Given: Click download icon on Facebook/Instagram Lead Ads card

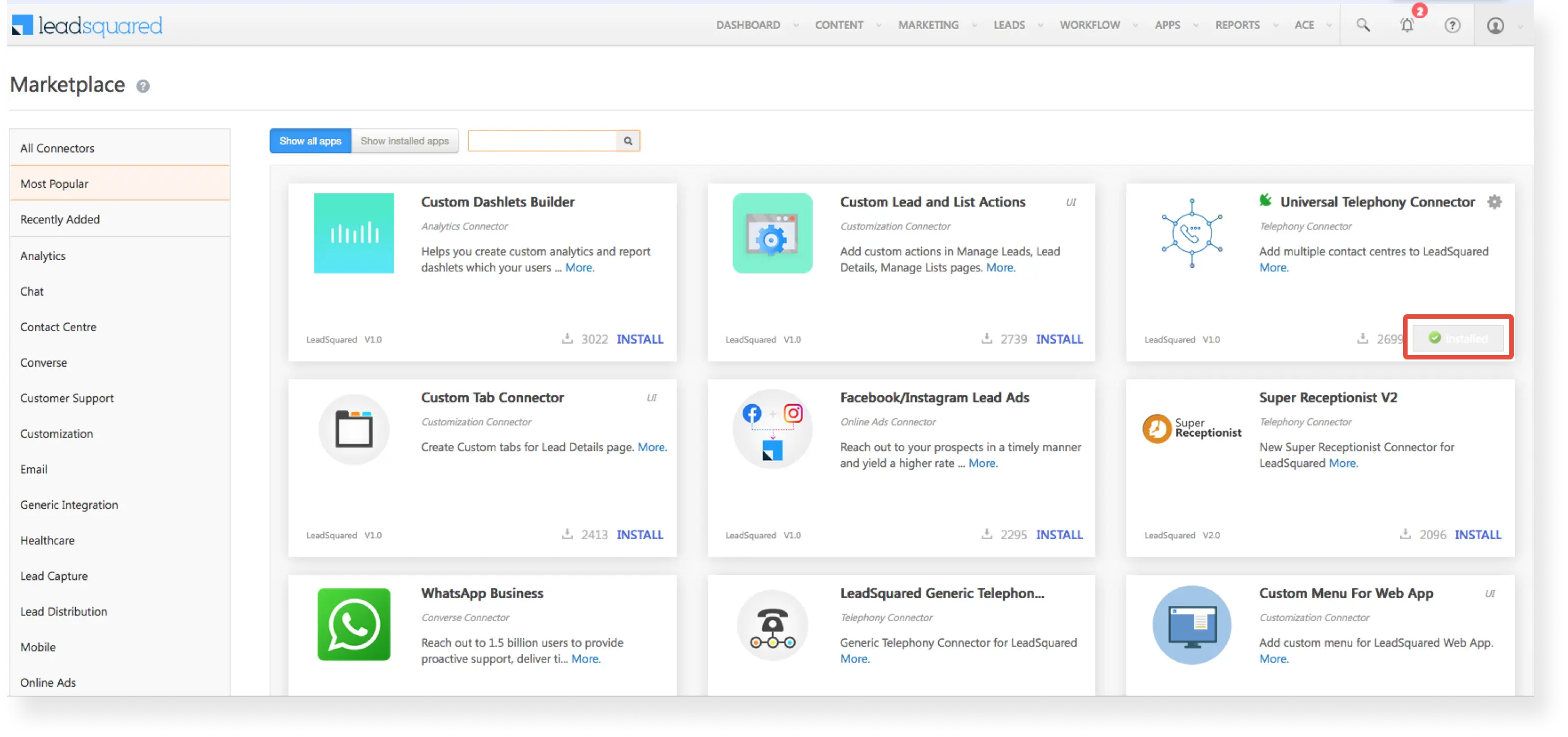Looking at the screenshot, I should [986, 534].
